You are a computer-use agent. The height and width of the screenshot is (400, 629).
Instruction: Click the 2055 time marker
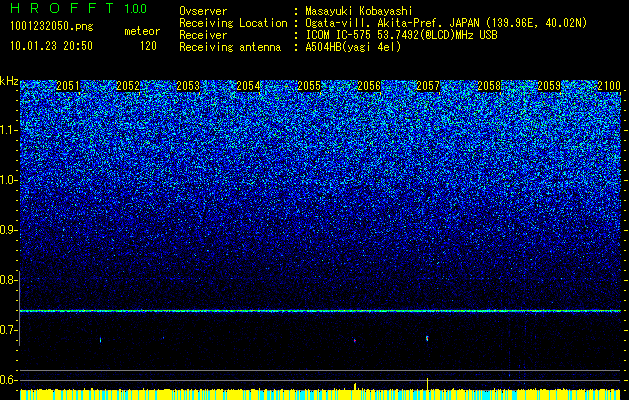click(309, 86)
